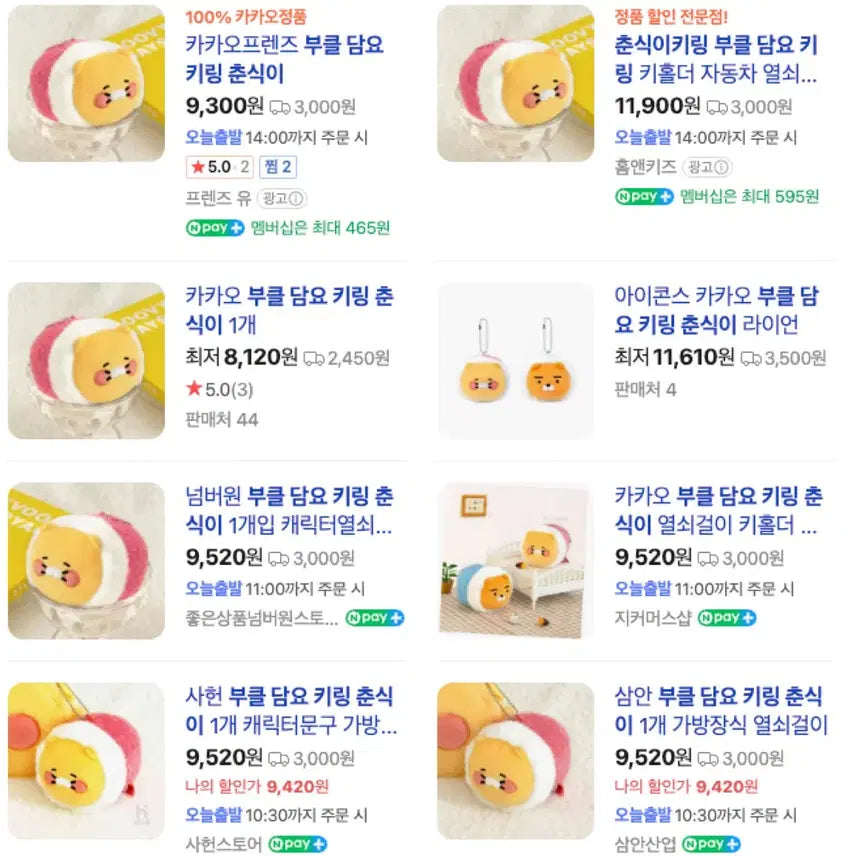
Task: Click the N Pay+ icon beside 지커머스샵
Action: pos(727,618)
